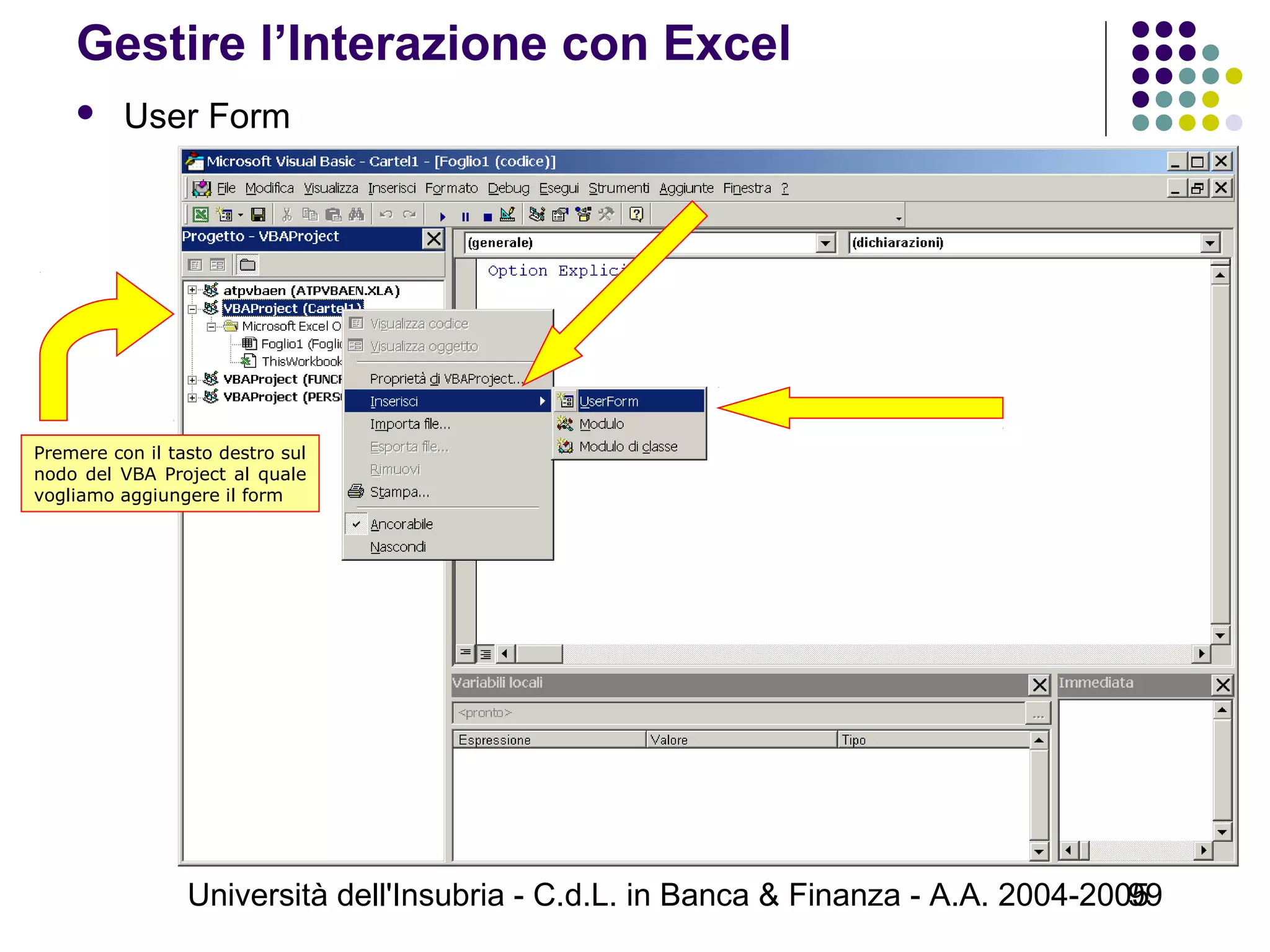
Task: Toggle the Ancorabile checked option
Action: point(447,524)
